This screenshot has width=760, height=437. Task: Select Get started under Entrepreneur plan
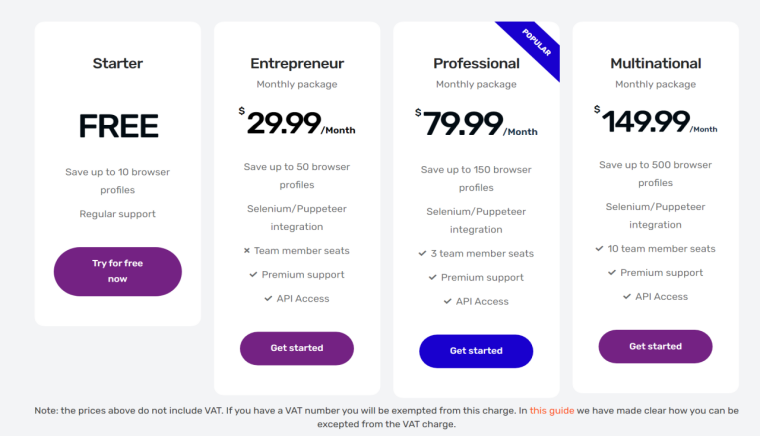tap(297, 348)
